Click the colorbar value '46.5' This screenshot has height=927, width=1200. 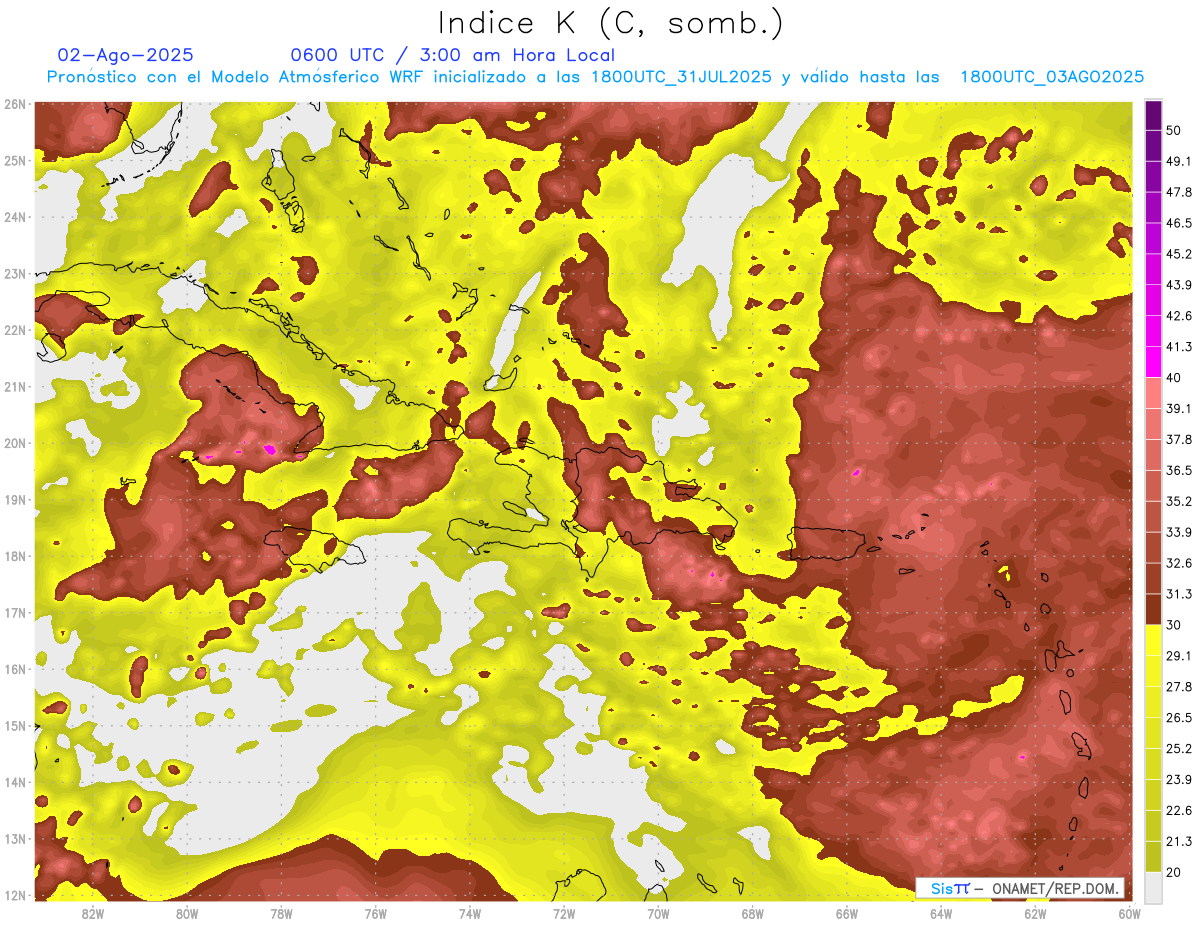click(x=1179, y=224)
